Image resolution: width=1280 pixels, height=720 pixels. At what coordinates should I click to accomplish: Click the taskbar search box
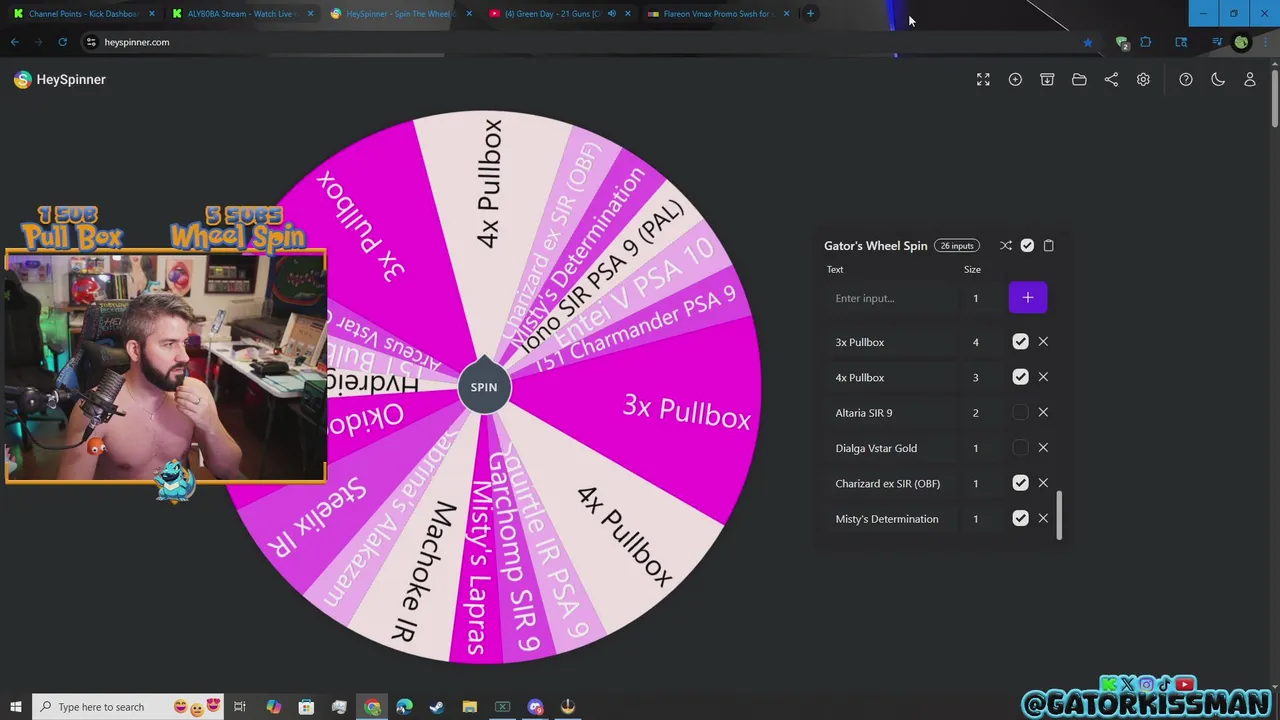(x=128, y=707)
